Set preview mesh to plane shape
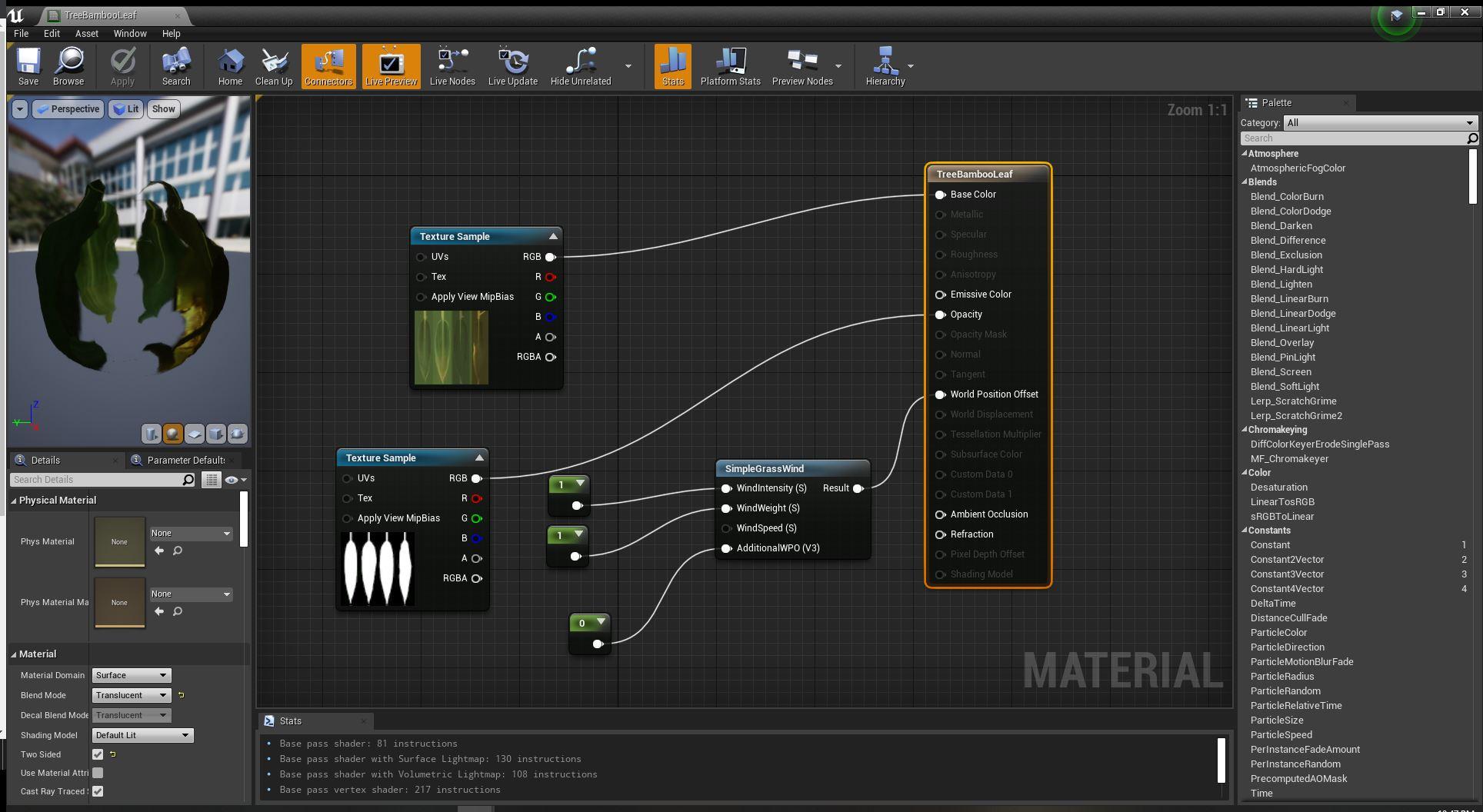 click(x=195, y=434)
